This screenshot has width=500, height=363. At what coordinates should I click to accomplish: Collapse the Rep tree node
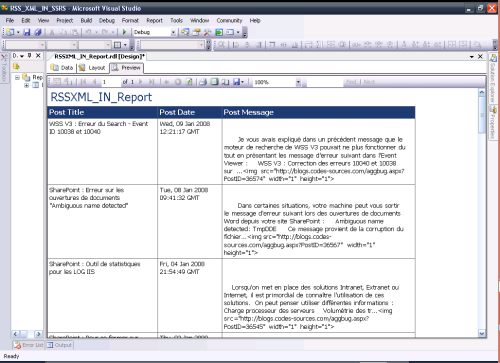point(17,77)
